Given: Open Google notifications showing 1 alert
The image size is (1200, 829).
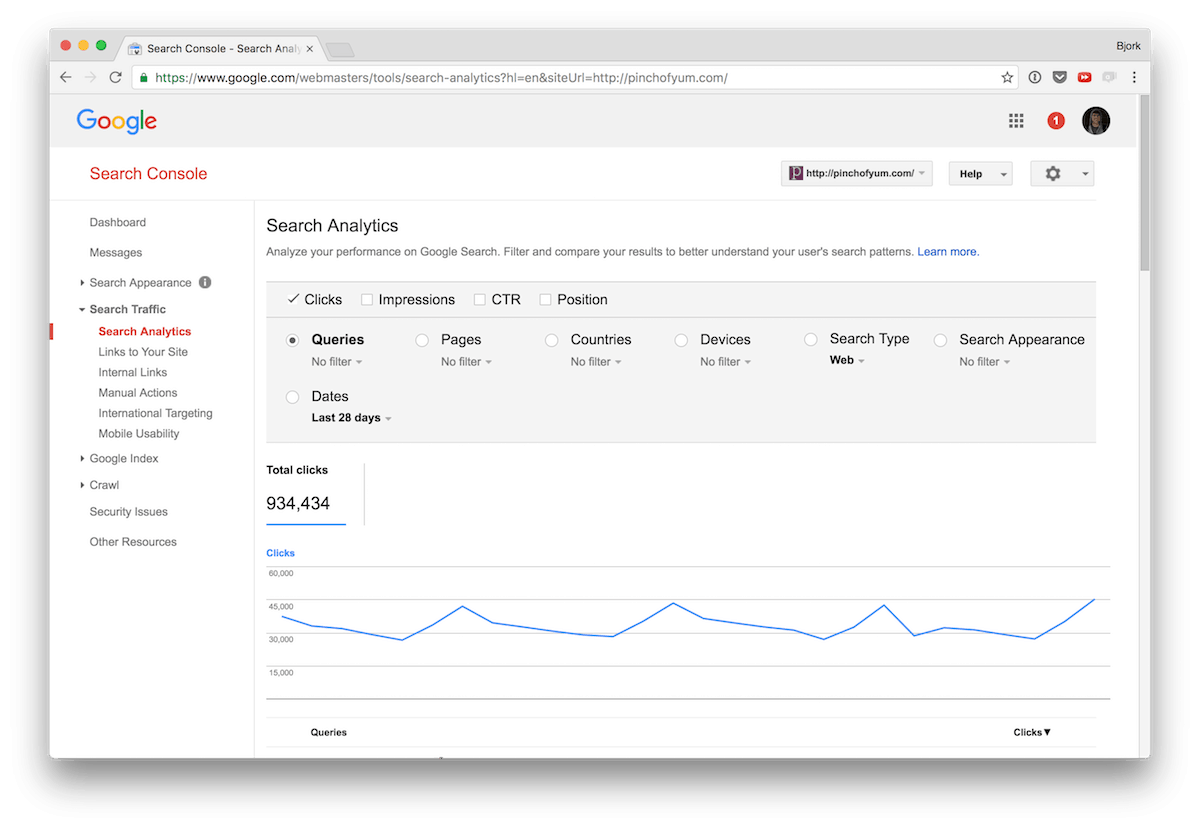Looking at the screenshot, I should 1056,120.
